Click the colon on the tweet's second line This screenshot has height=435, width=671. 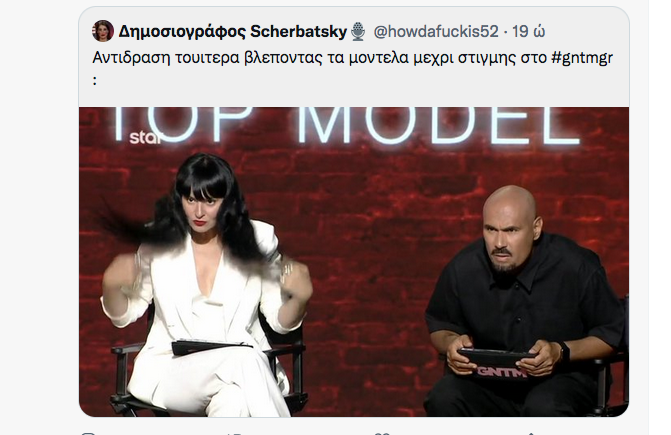pos(95,80)
